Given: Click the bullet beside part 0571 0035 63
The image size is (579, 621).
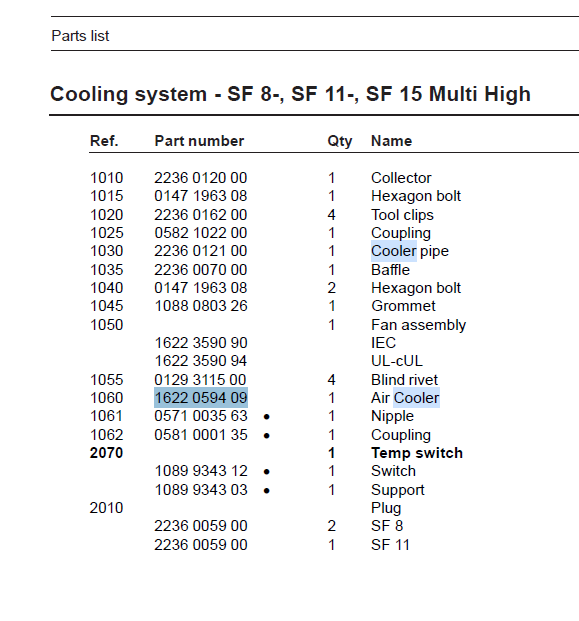Looking at the screenshot, I should pyautogui.click(x=267, y=417).
